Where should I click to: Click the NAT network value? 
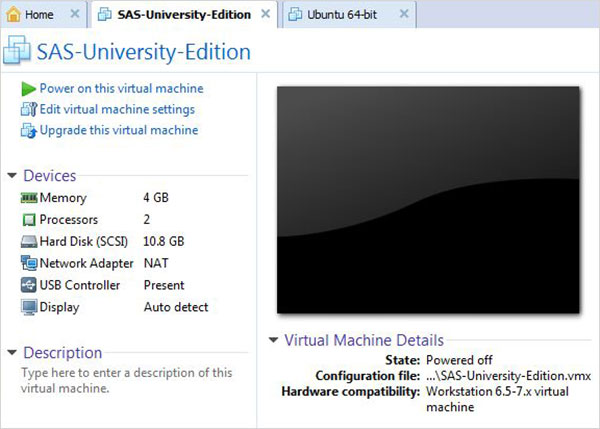click(x=156, y=263)
